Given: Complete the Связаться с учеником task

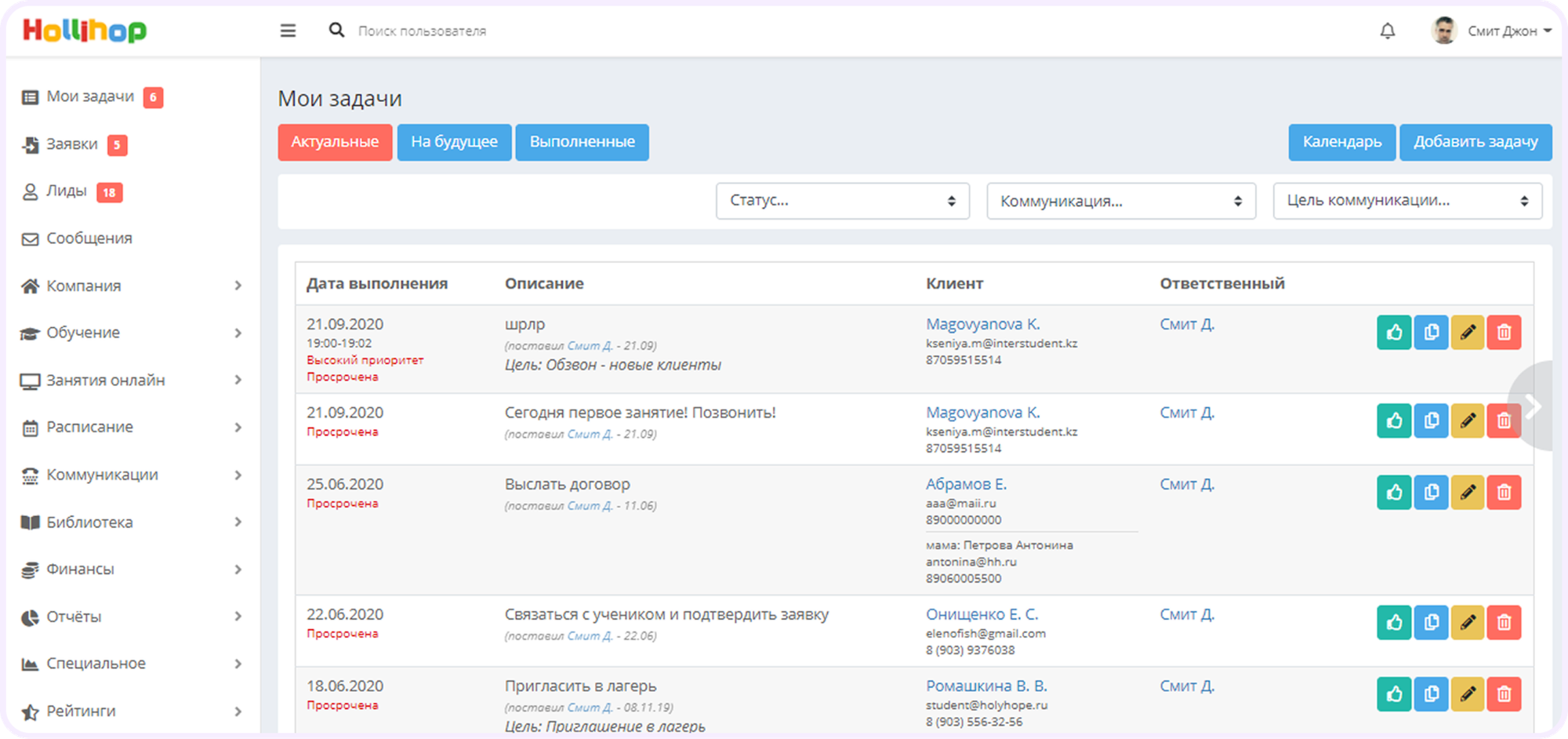Looking at the screenshot, I should (x=1394, y=623).
